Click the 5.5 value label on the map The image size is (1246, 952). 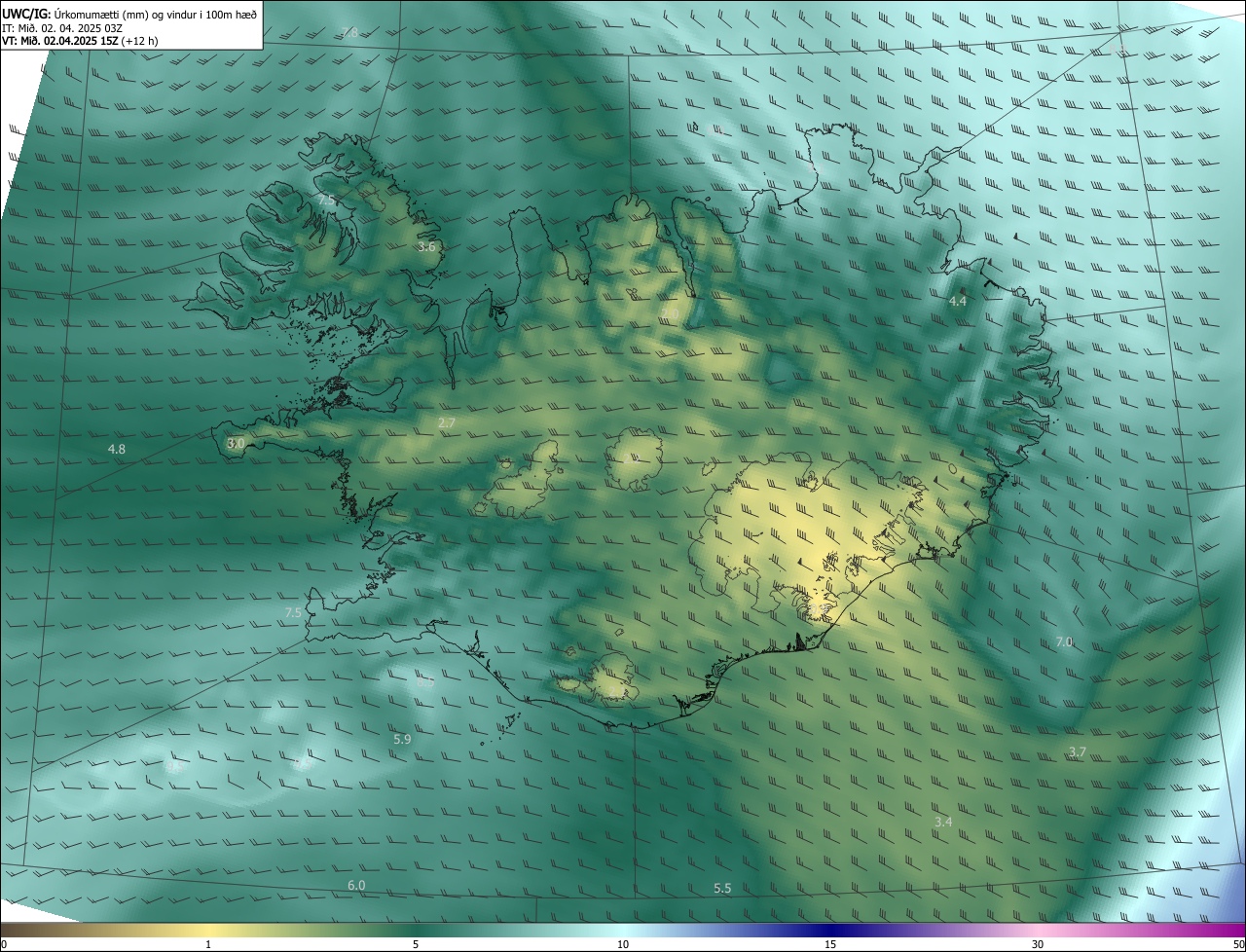(722, 888)
